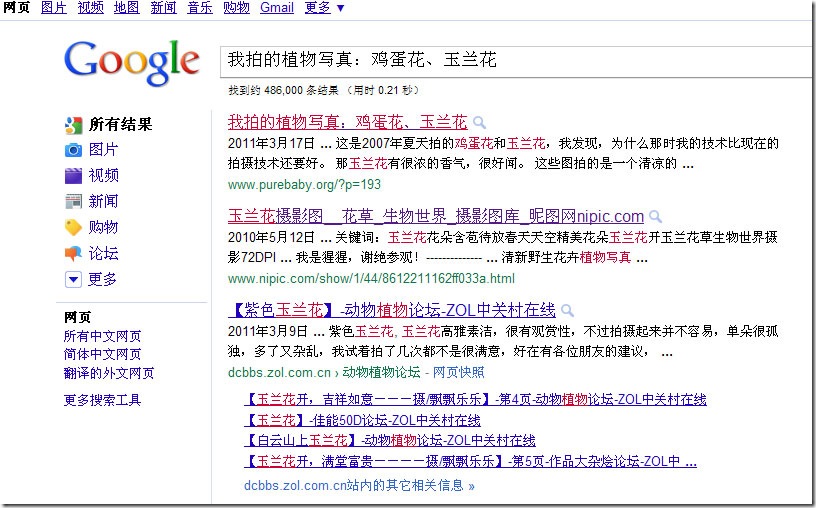Open sublink 【玉兰花】-佳能50D论坛
This screenshot has height=508, width=816.
pyautogui.click(x=363, y=421)
